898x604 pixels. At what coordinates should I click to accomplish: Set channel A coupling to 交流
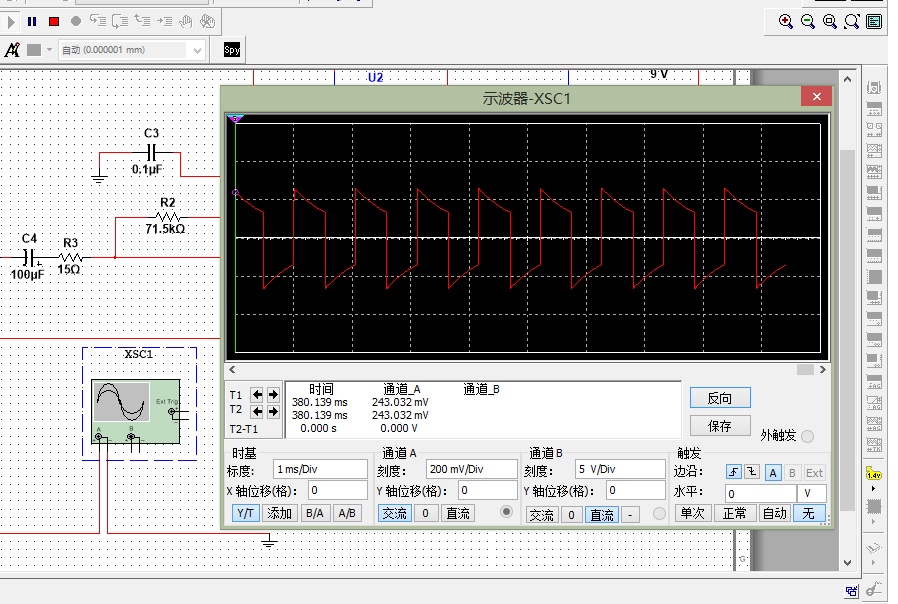point(395,513)
